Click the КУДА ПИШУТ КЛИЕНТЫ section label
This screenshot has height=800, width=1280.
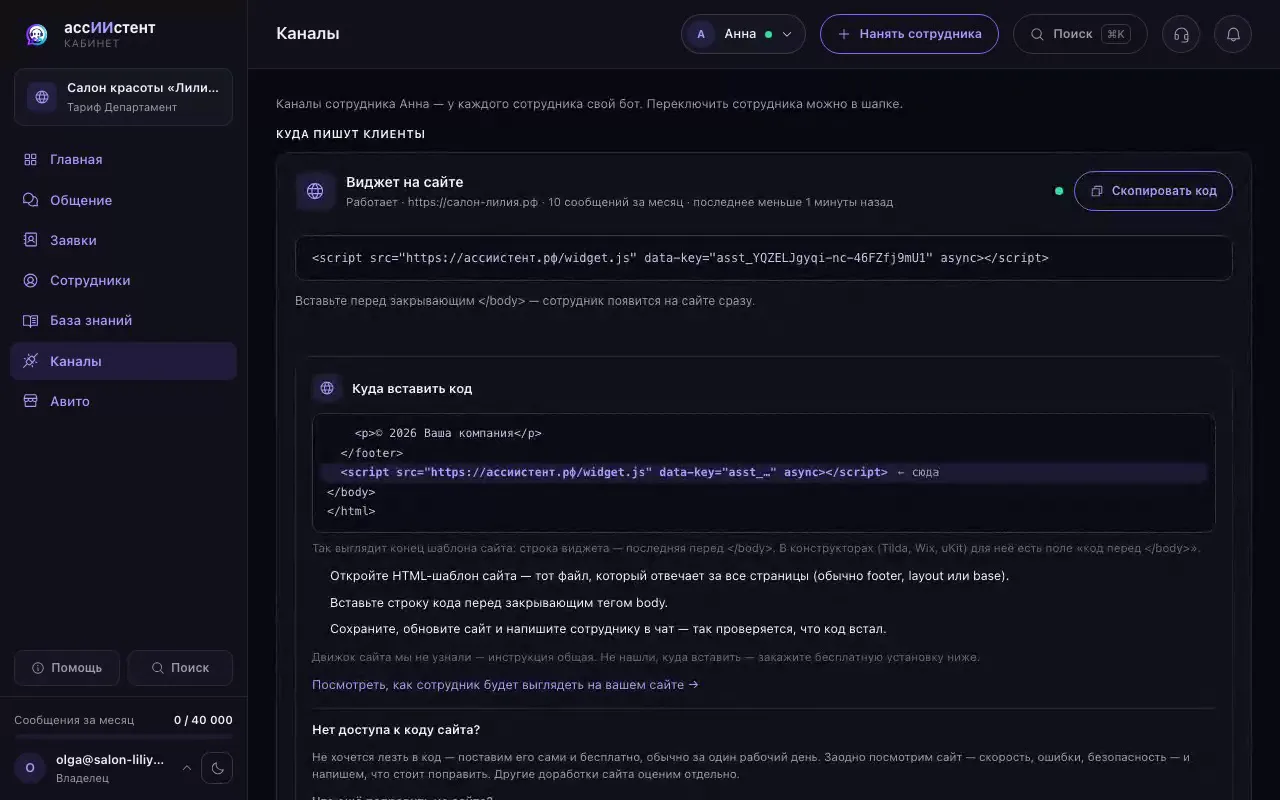pyautogui.click(x=351, y=134)
